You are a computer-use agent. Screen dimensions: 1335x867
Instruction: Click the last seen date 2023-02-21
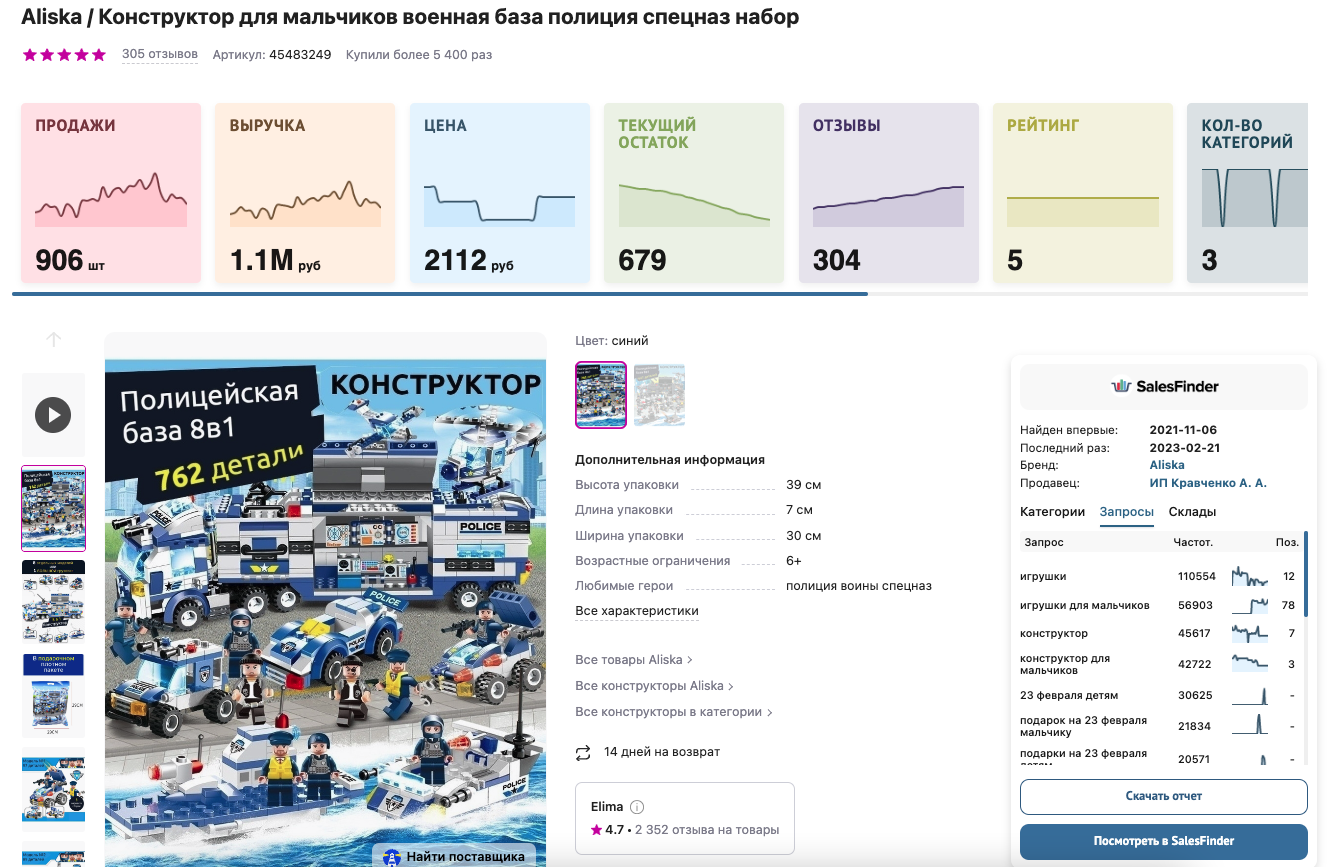pyautogui.click(x=1185, y=448)
